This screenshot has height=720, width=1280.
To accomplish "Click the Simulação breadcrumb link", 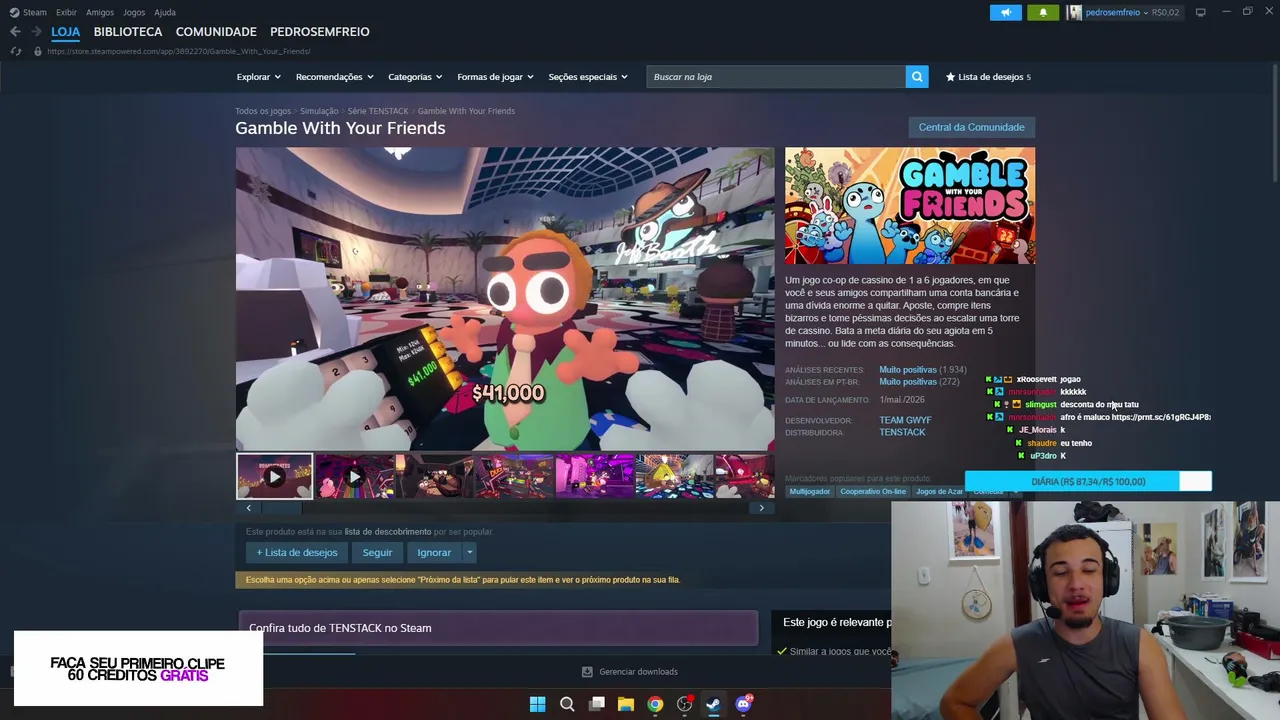I will 319,111.
